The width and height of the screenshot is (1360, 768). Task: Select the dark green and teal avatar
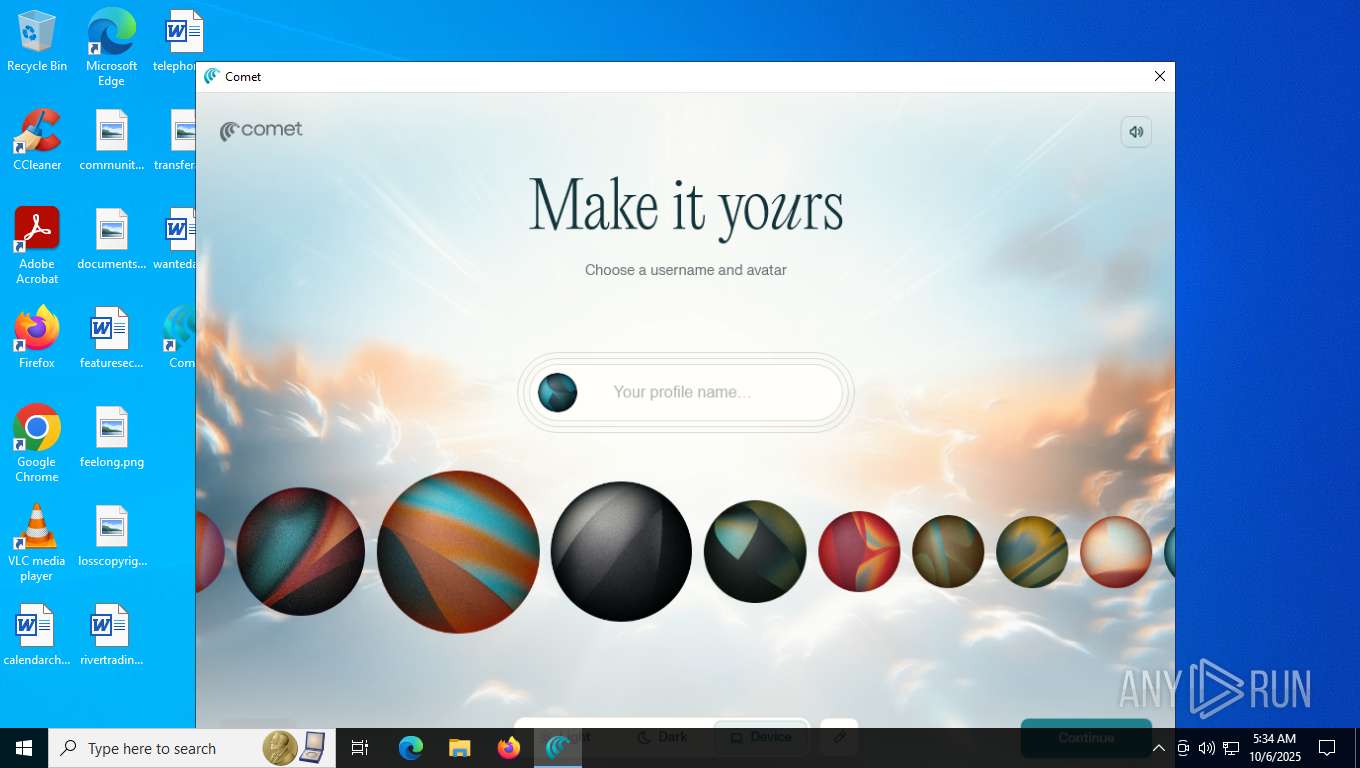755,552
